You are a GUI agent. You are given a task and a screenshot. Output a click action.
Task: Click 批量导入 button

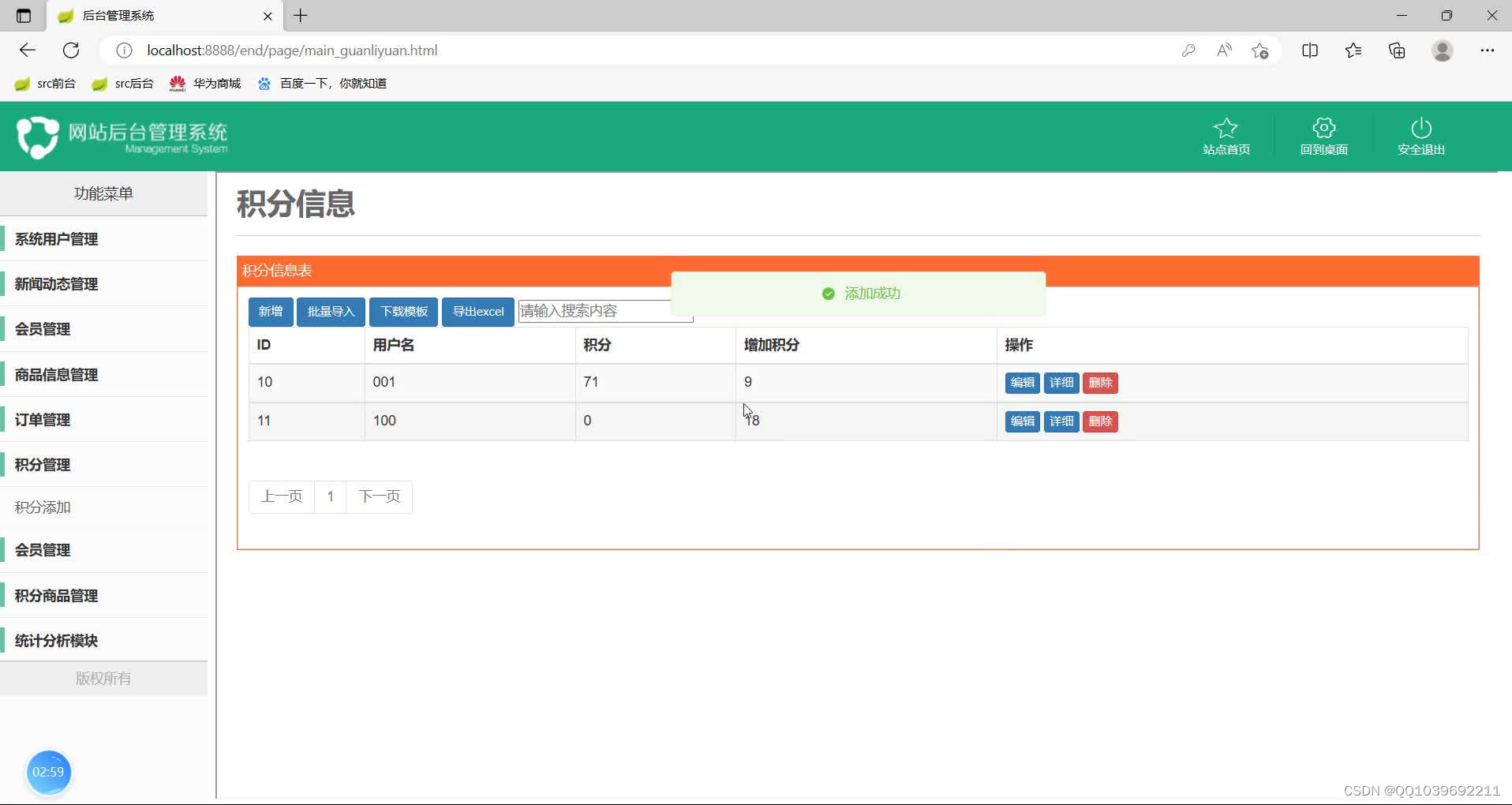(331, 312)
